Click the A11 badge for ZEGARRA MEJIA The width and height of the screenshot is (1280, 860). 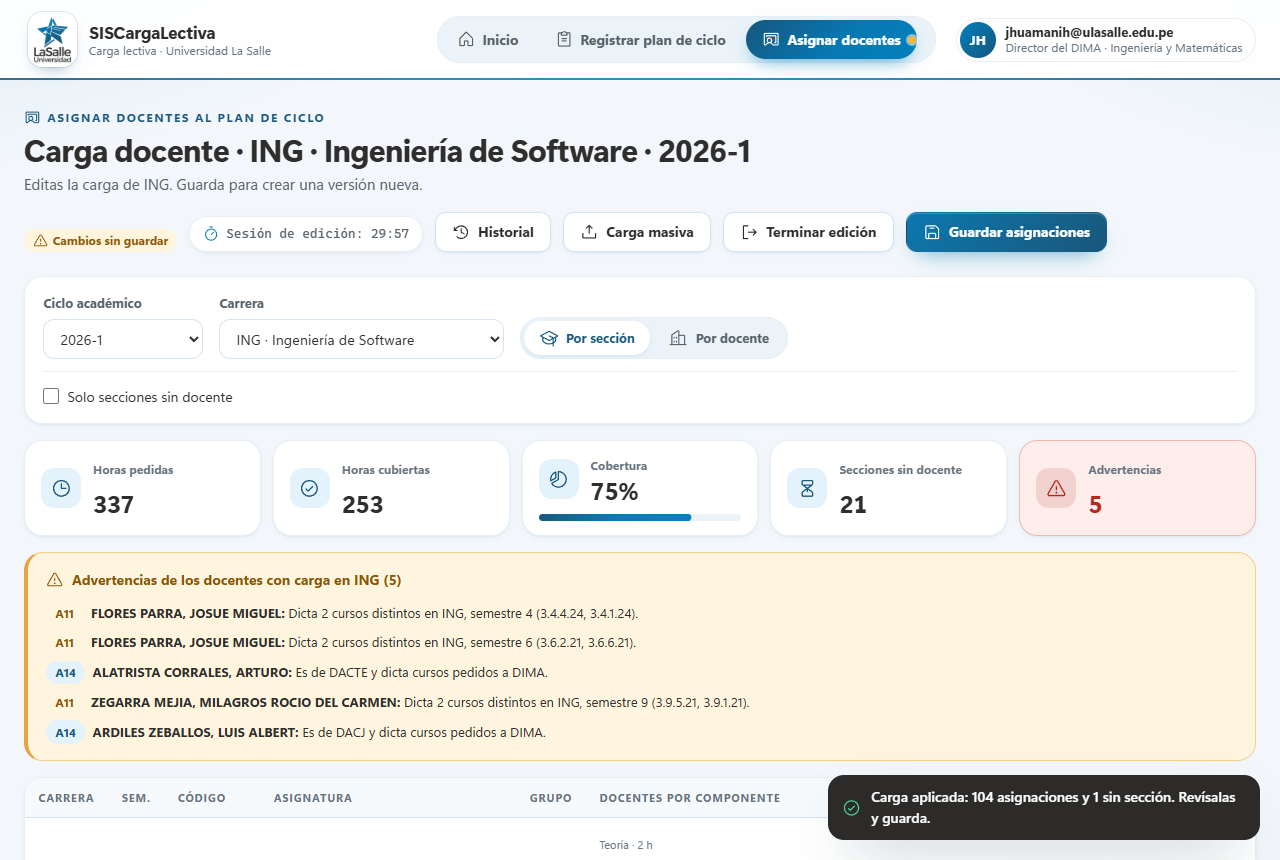point(64,703)
